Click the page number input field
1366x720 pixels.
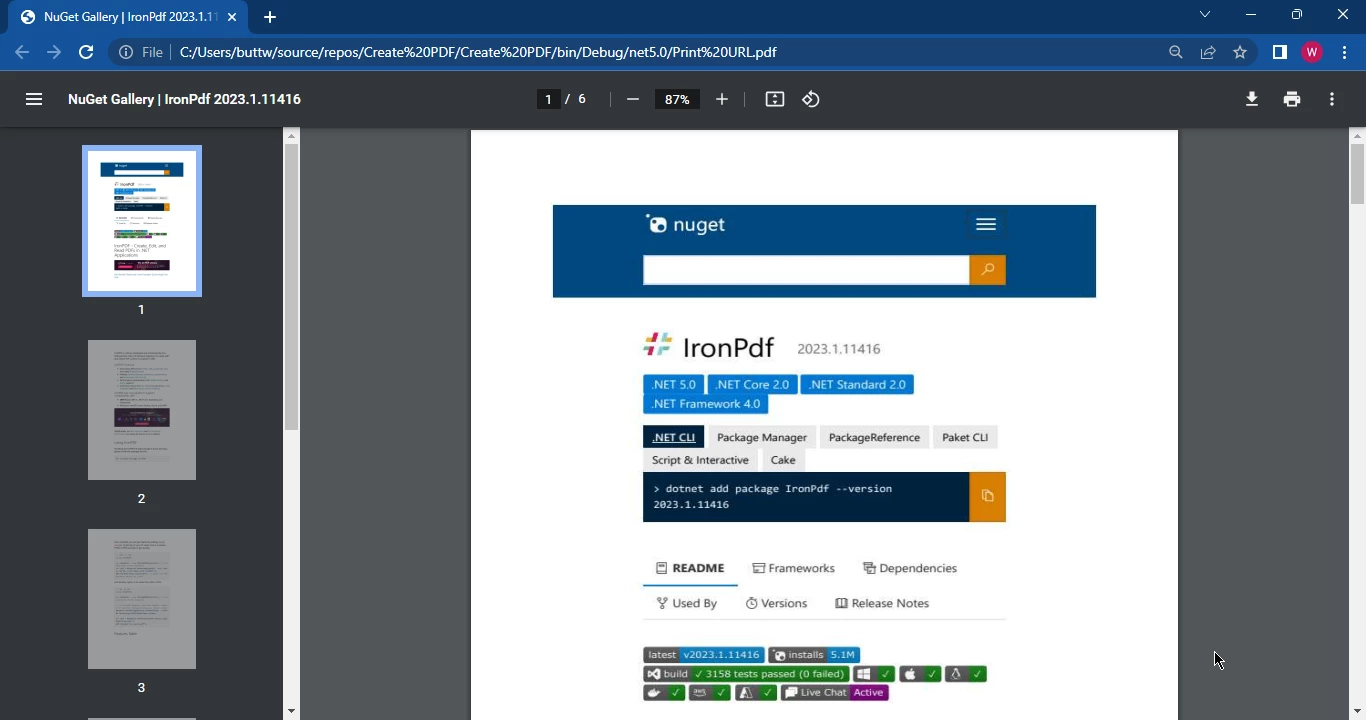pyautogui.click(x=548, y=99)
